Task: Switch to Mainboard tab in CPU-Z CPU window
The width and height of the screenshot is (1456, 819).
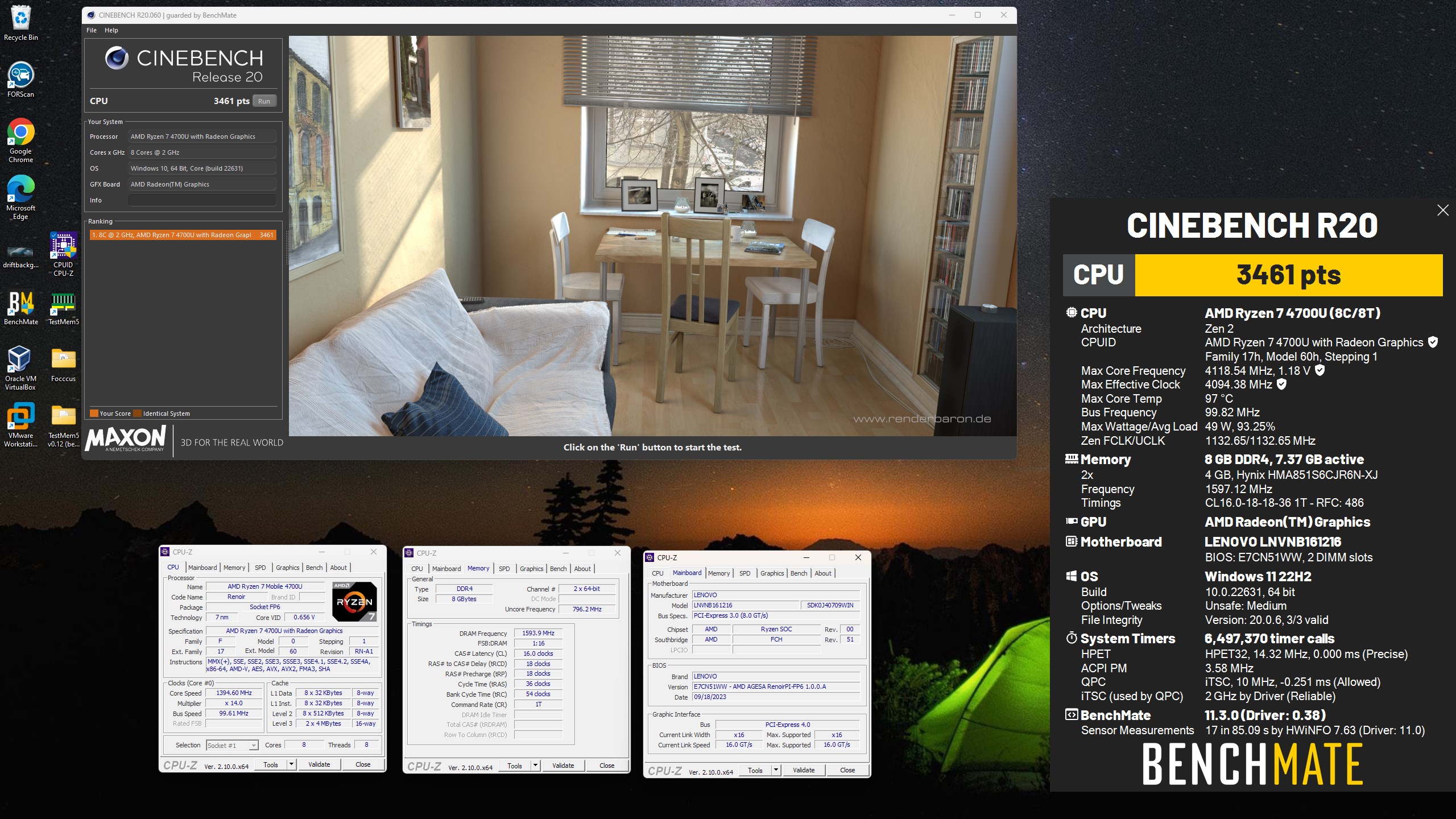Action: pyautogui.click(x=202, y=568)
